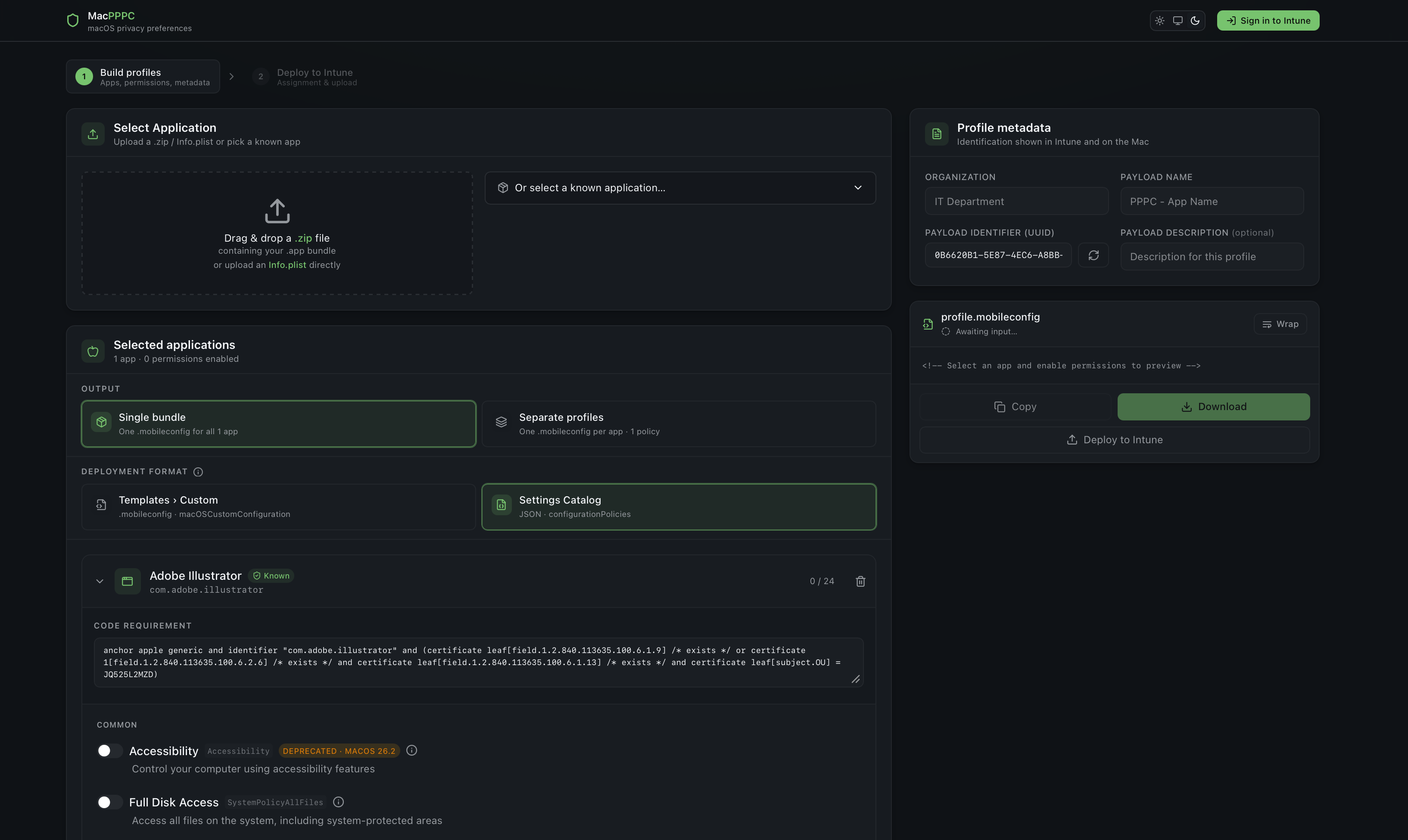Click the green .zip link text

303,238
